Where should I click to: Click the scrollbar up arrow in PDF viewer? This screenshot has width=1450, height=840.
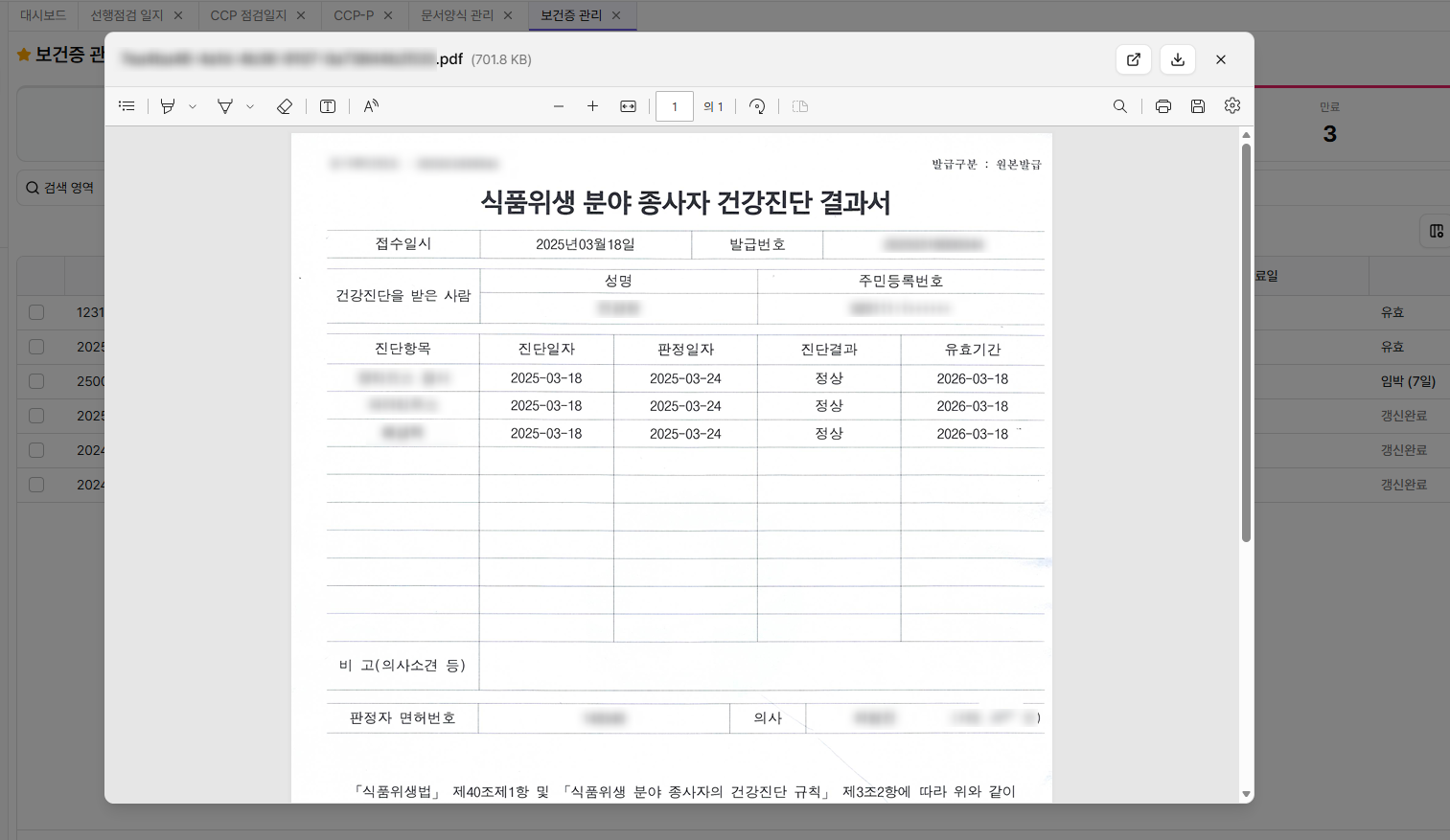pyautogui.click(x=1246, y=135)
